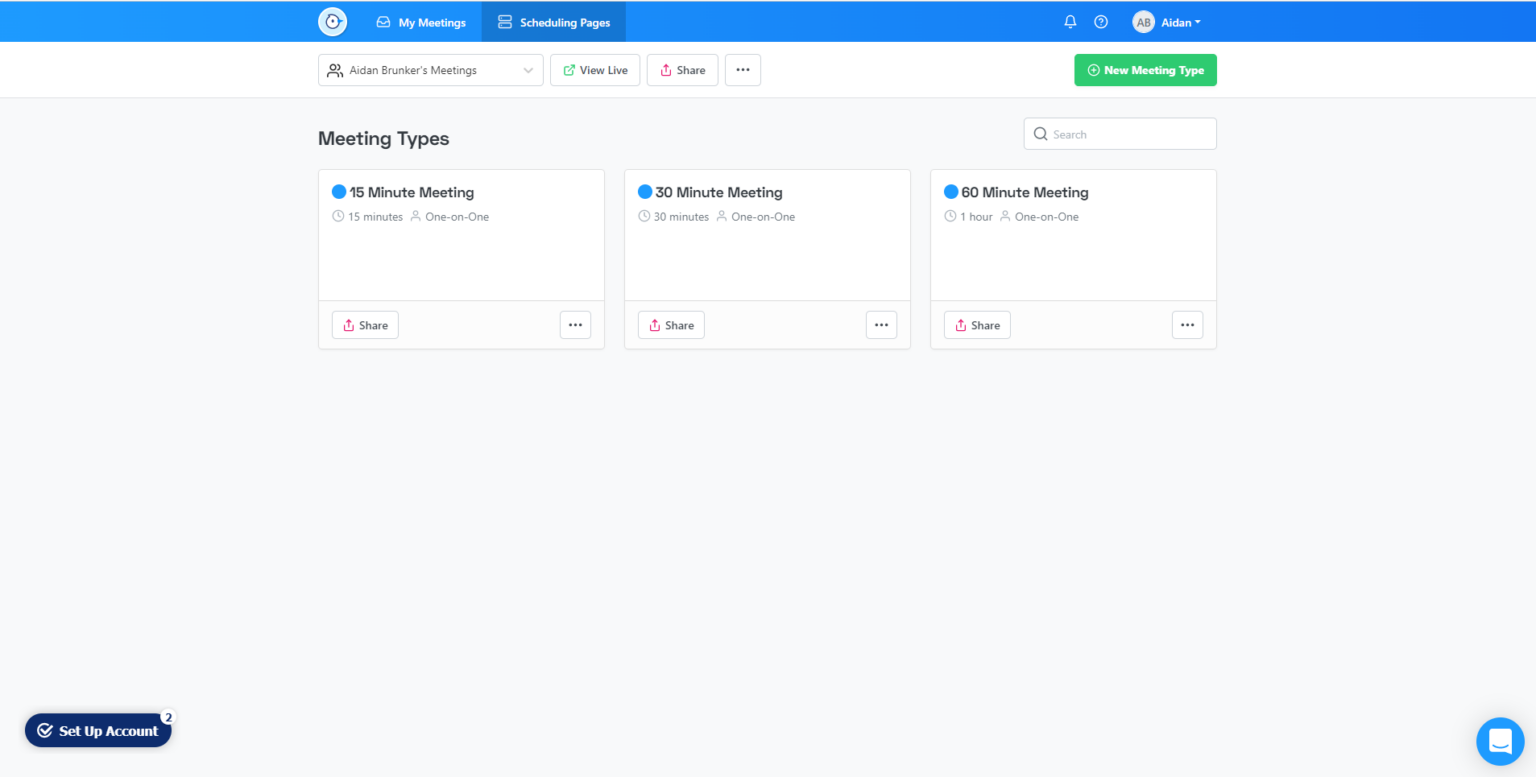Open the AB avatar profile icon

(1141, 21)
